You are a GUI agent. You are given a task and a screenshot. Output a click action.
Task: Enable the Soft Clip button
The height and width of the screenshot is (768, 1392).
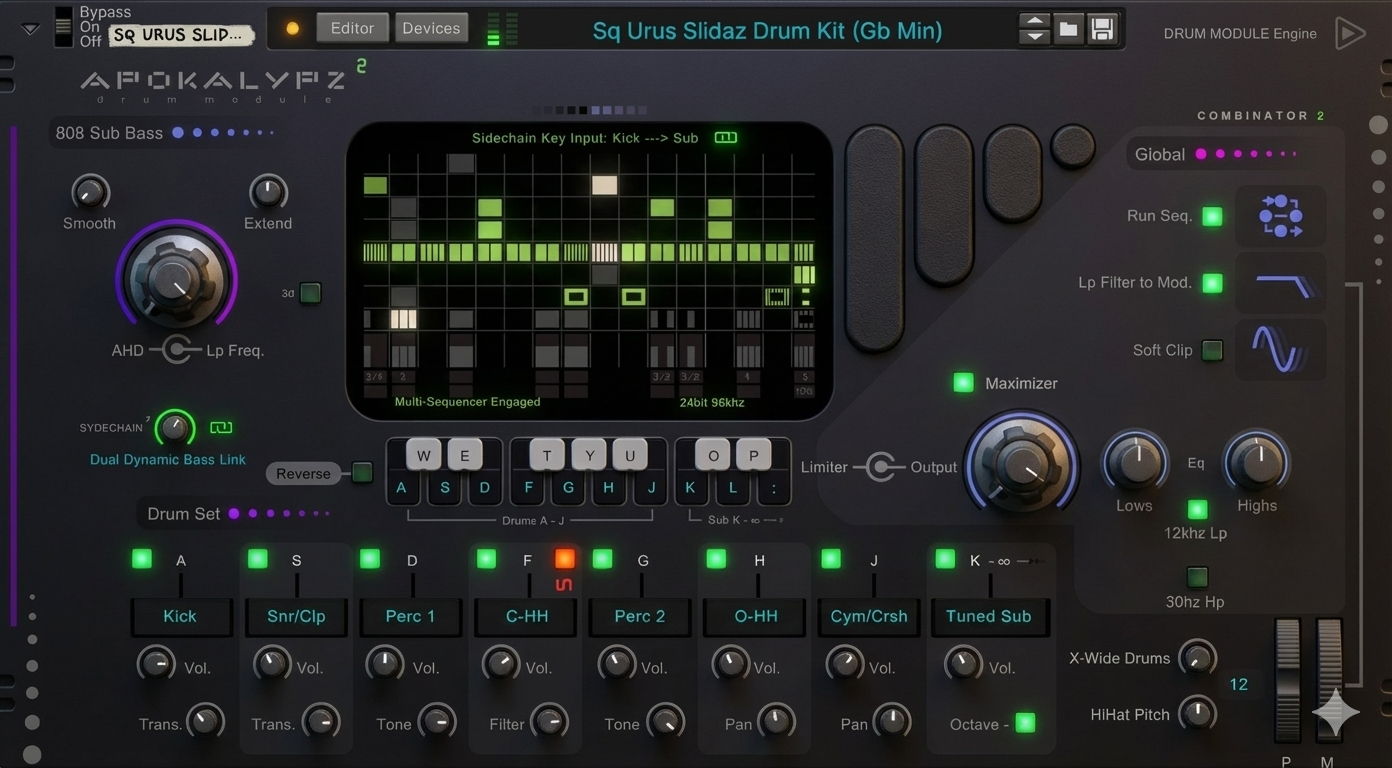1212,350
